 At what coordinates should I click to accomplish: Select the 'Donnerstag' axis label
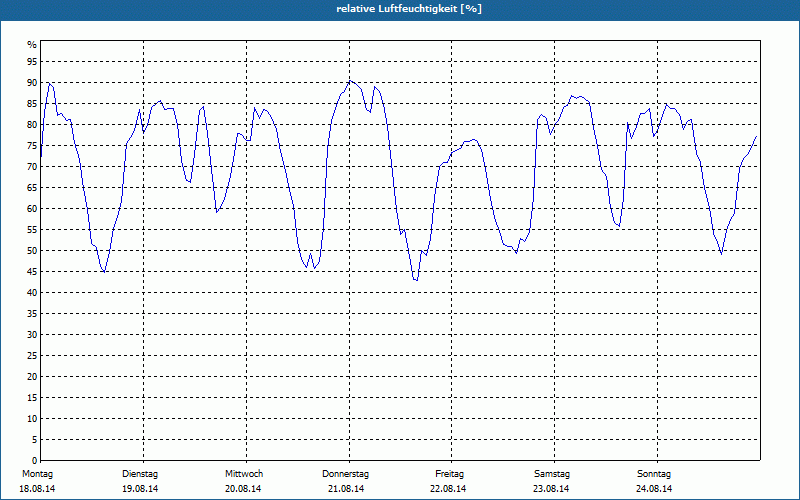coord(345,474)
